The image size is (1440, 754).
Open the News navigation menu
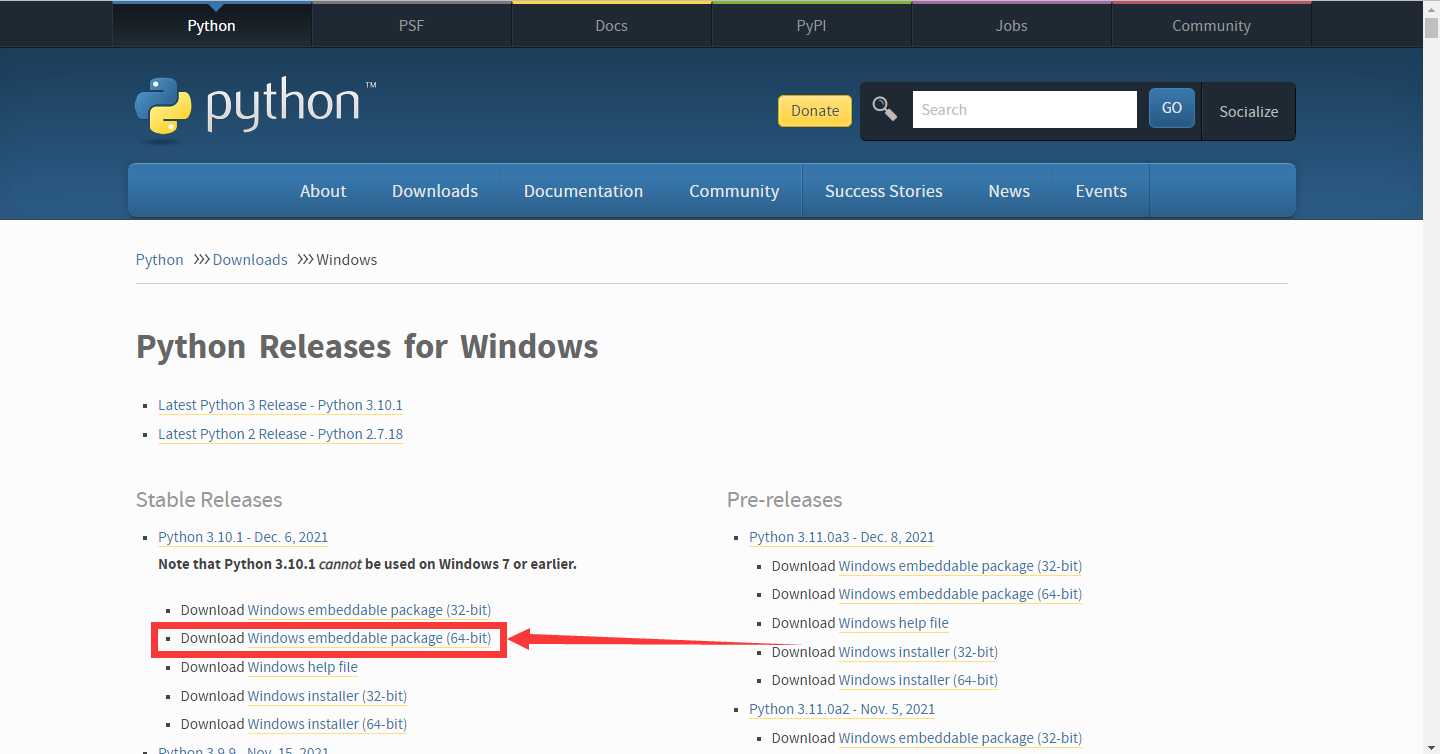(1009, 191)
